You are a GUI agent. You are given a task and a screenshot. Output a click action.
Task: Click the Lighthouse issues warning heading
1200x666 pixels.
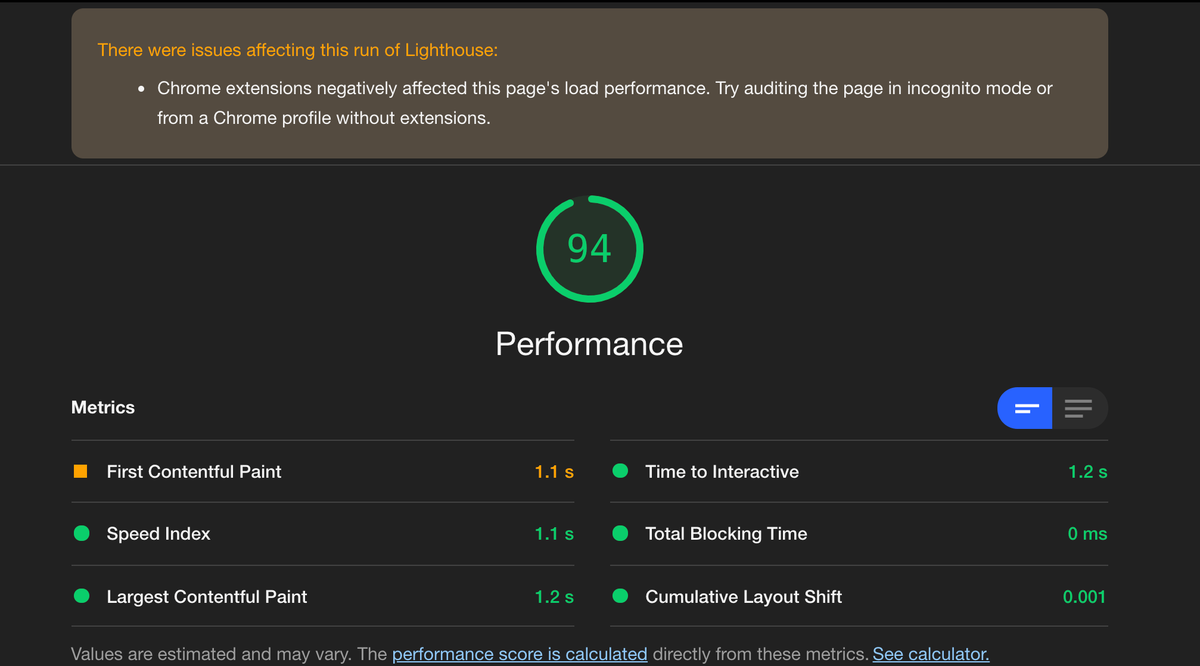point(297,50)
